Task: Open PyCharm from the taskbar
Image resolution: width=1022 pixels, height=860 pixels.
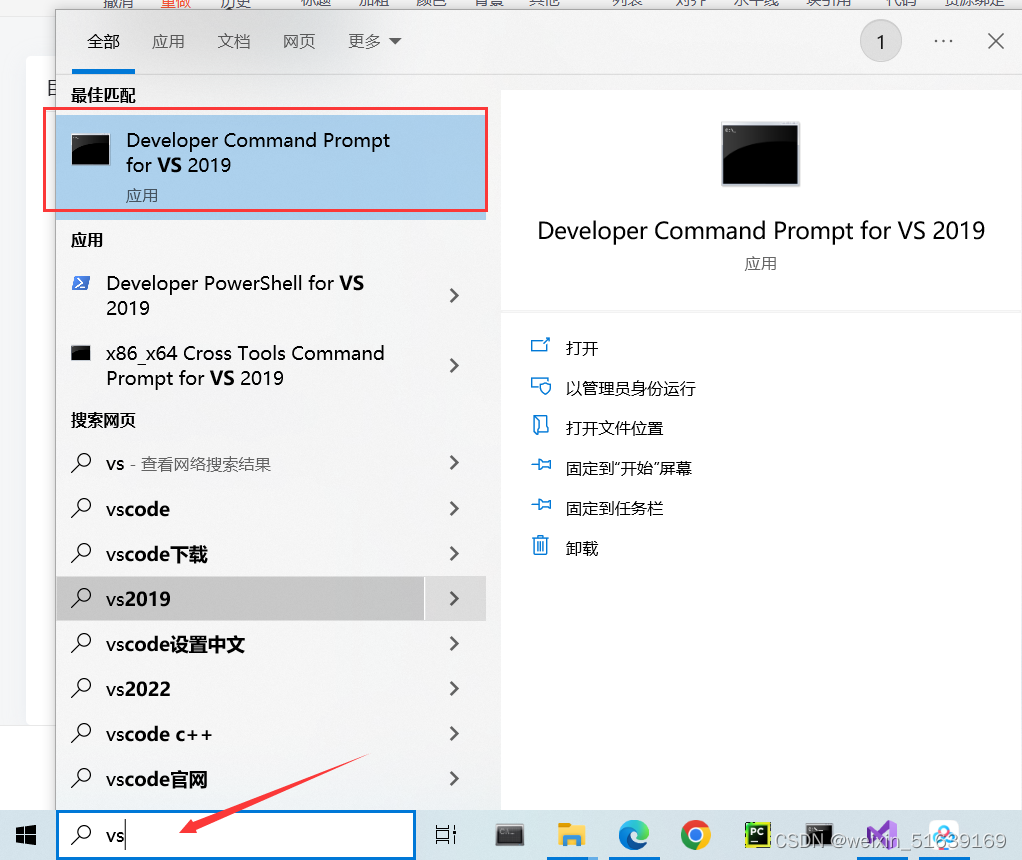Action: pos(757,834)
